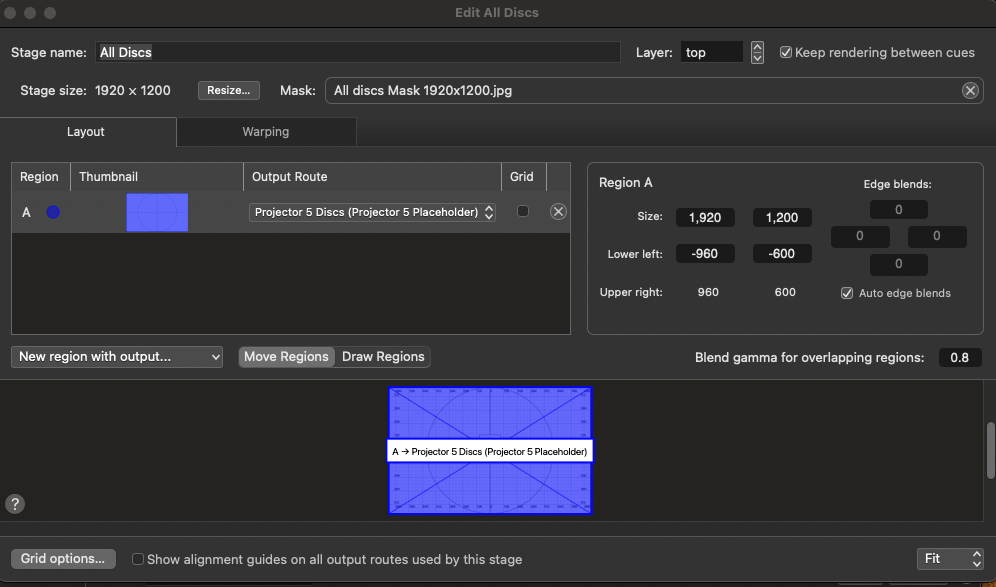
Task: Click the Stage name text field
Action: (357, 52)
